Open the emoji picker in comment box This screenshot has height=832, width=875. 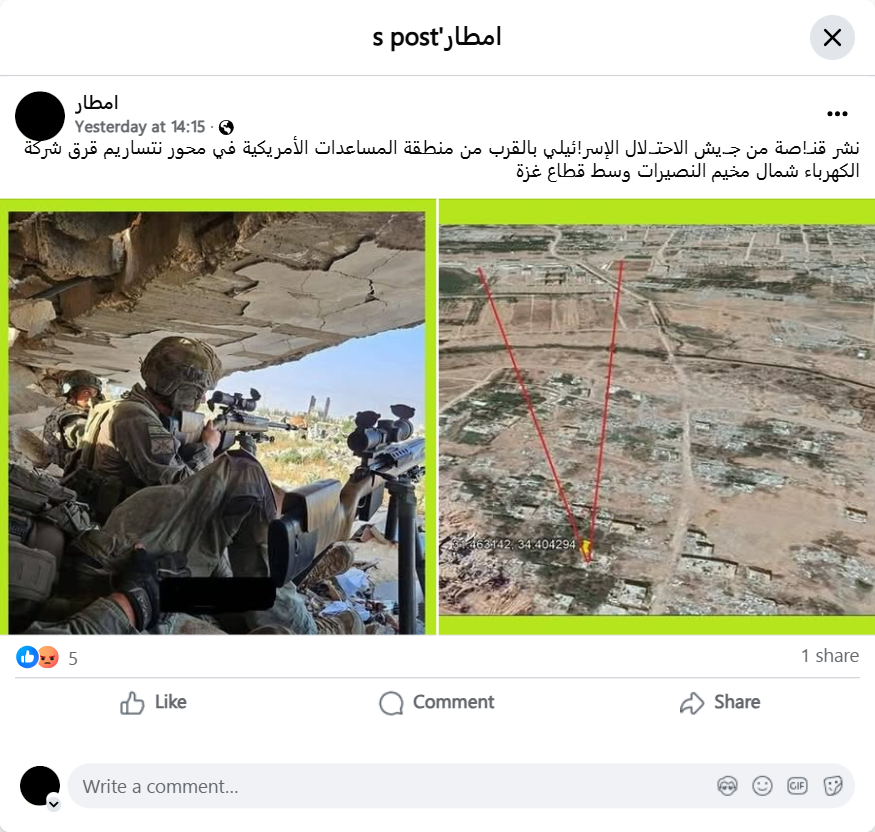762,786
